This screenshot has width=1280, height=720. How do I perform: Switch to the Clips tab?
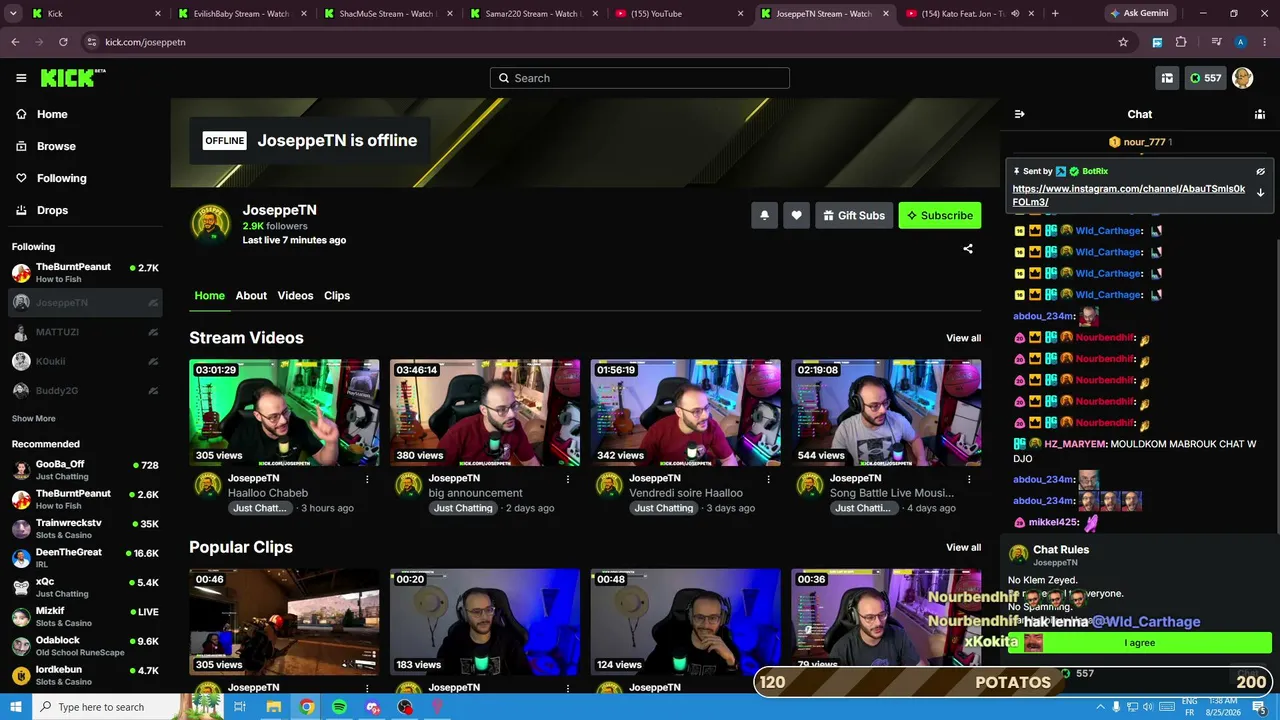337,295
